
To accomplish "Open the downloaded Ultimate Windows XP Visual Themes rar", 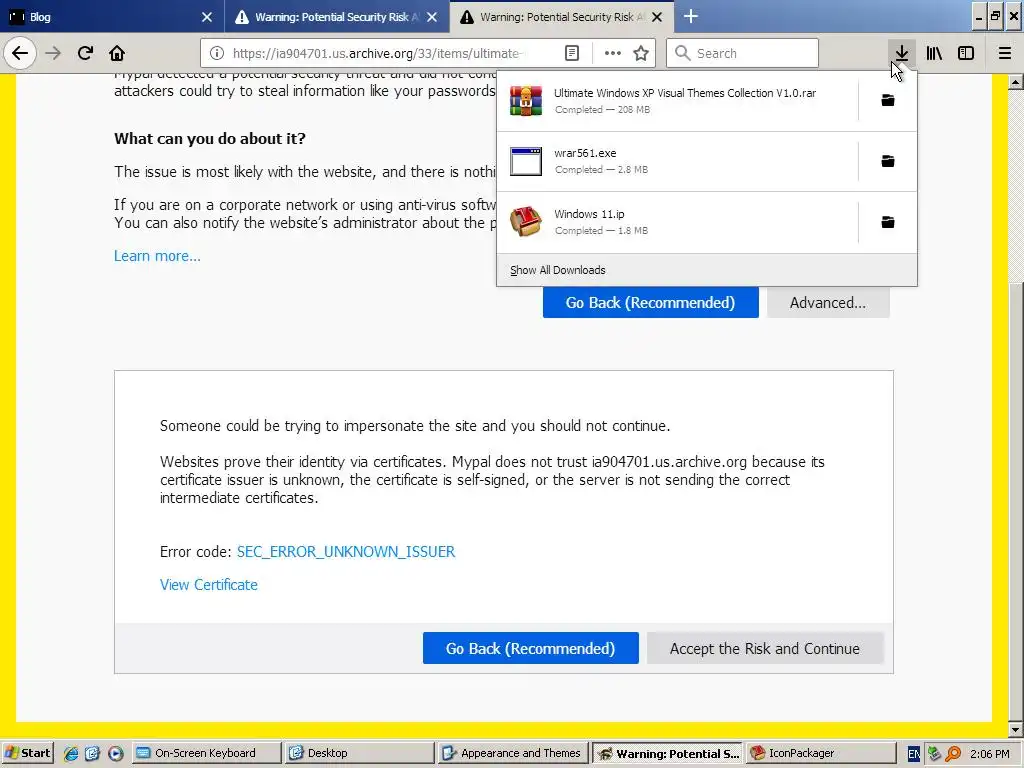I will tap(677, 101).
